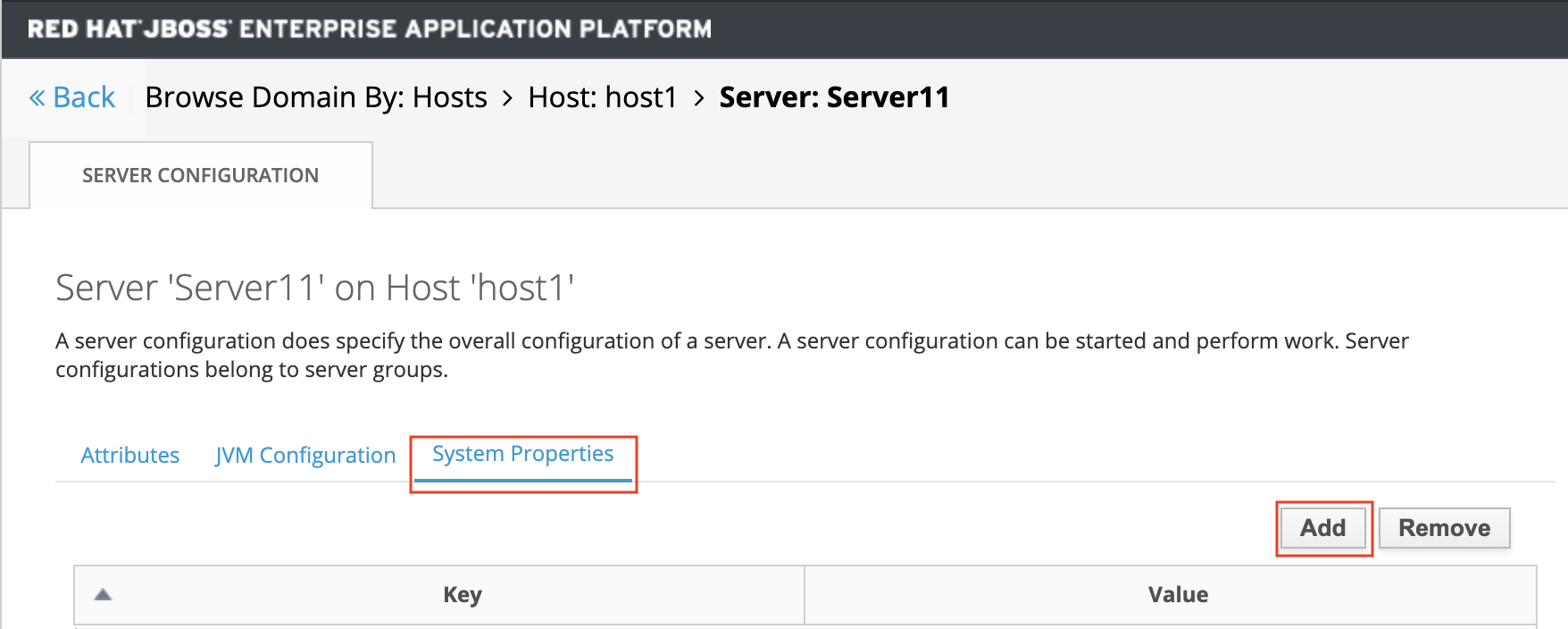Click the ENTERPRISE APPLICATION PLATFORM header text

(x=475, y=29)
